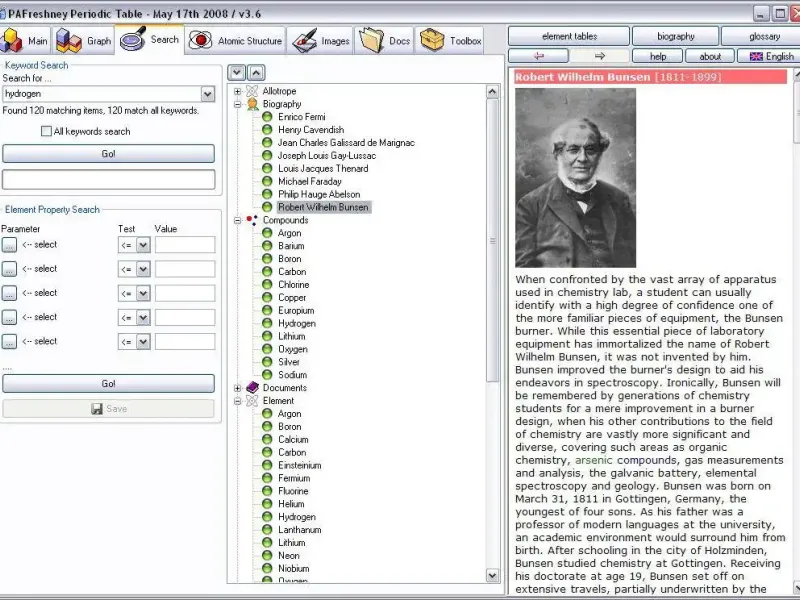Open the element tables panel
Viewport: 800px width, 600px height.
click(569, 36)
